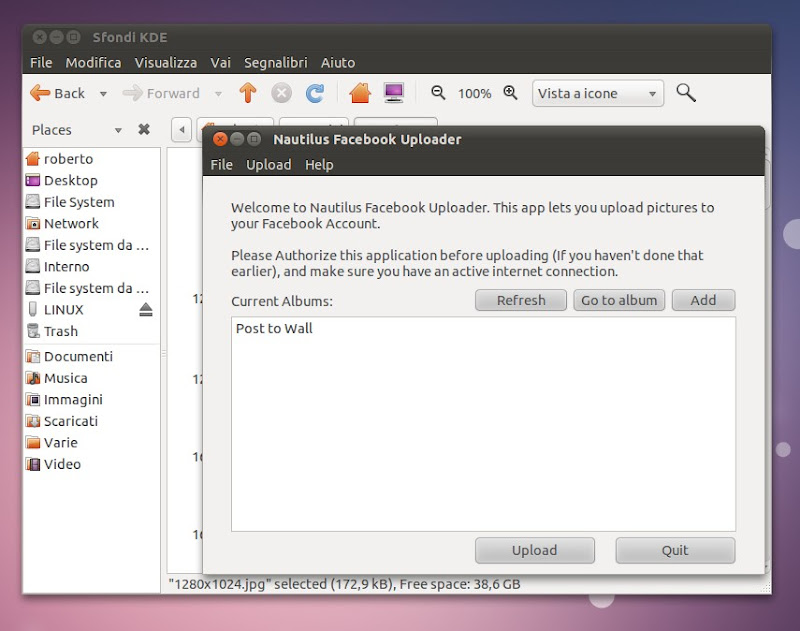
Task: Zoom out with the minus magnifier
Action: [x=438, y=93]
